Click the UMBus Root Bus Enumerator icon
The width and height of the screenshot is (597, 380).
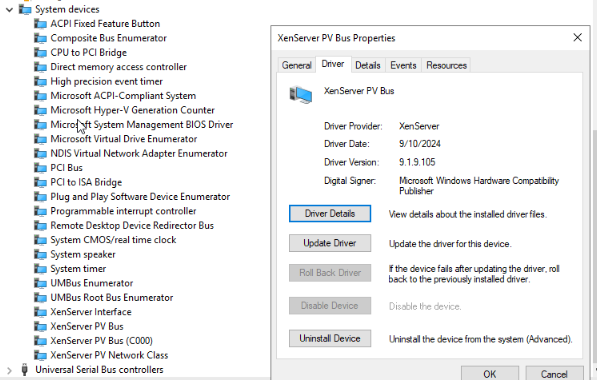[40, 297]
